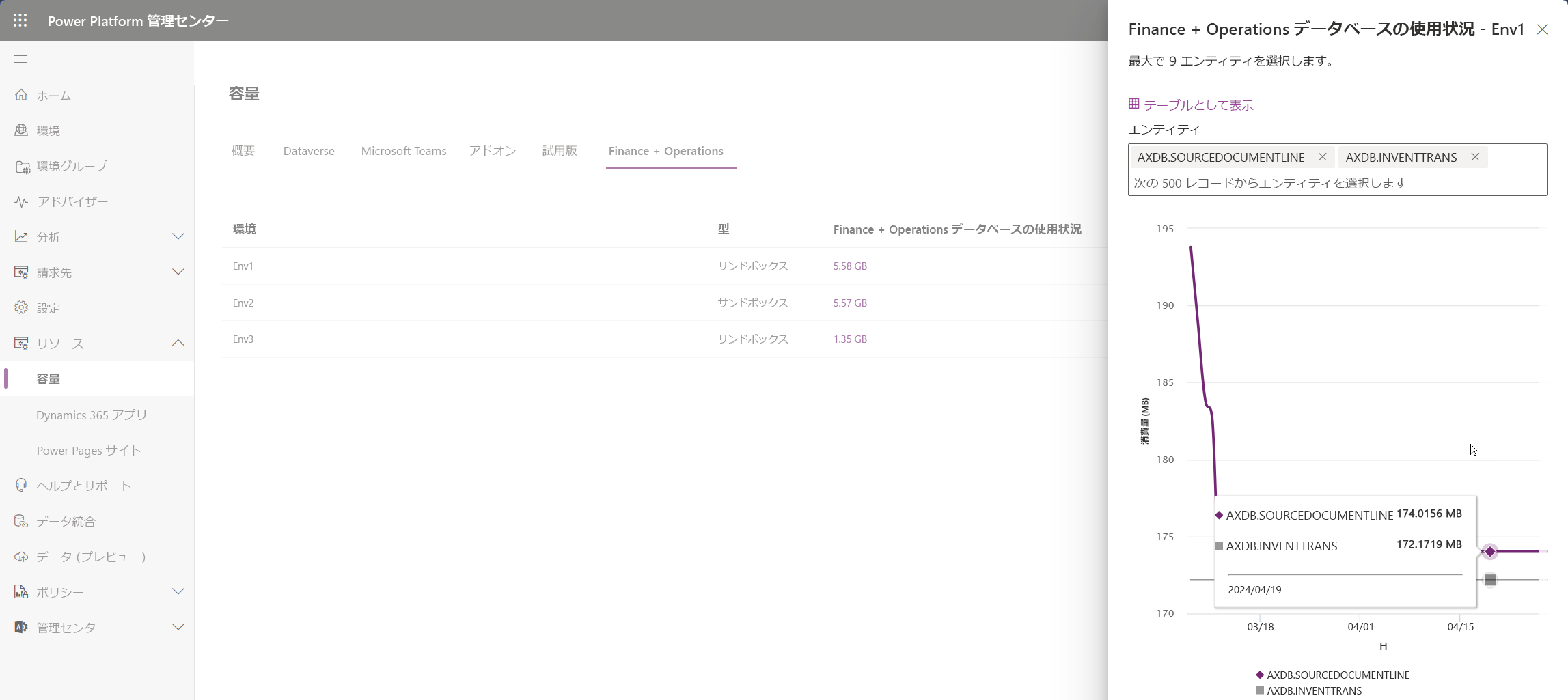Open Dynamics 365 アプリ in sidebar
Viewport: 1568px width, 700px height.
coord(92,415)
